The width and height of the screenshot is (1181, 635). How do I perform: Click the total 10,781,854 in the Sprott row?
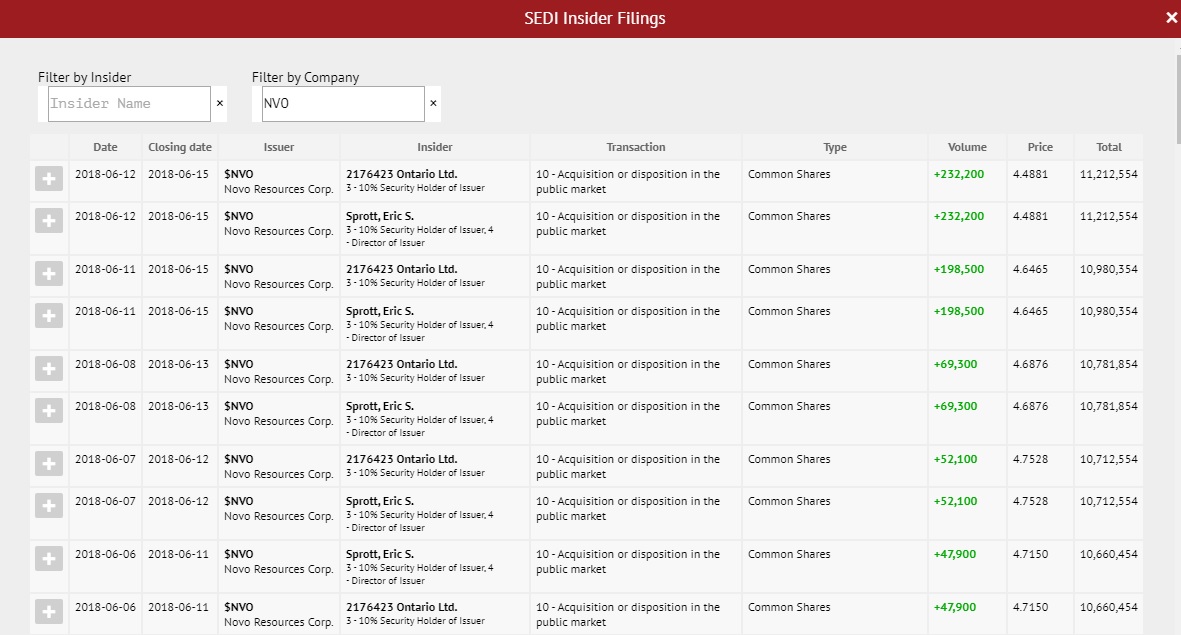click(1109, 406)
